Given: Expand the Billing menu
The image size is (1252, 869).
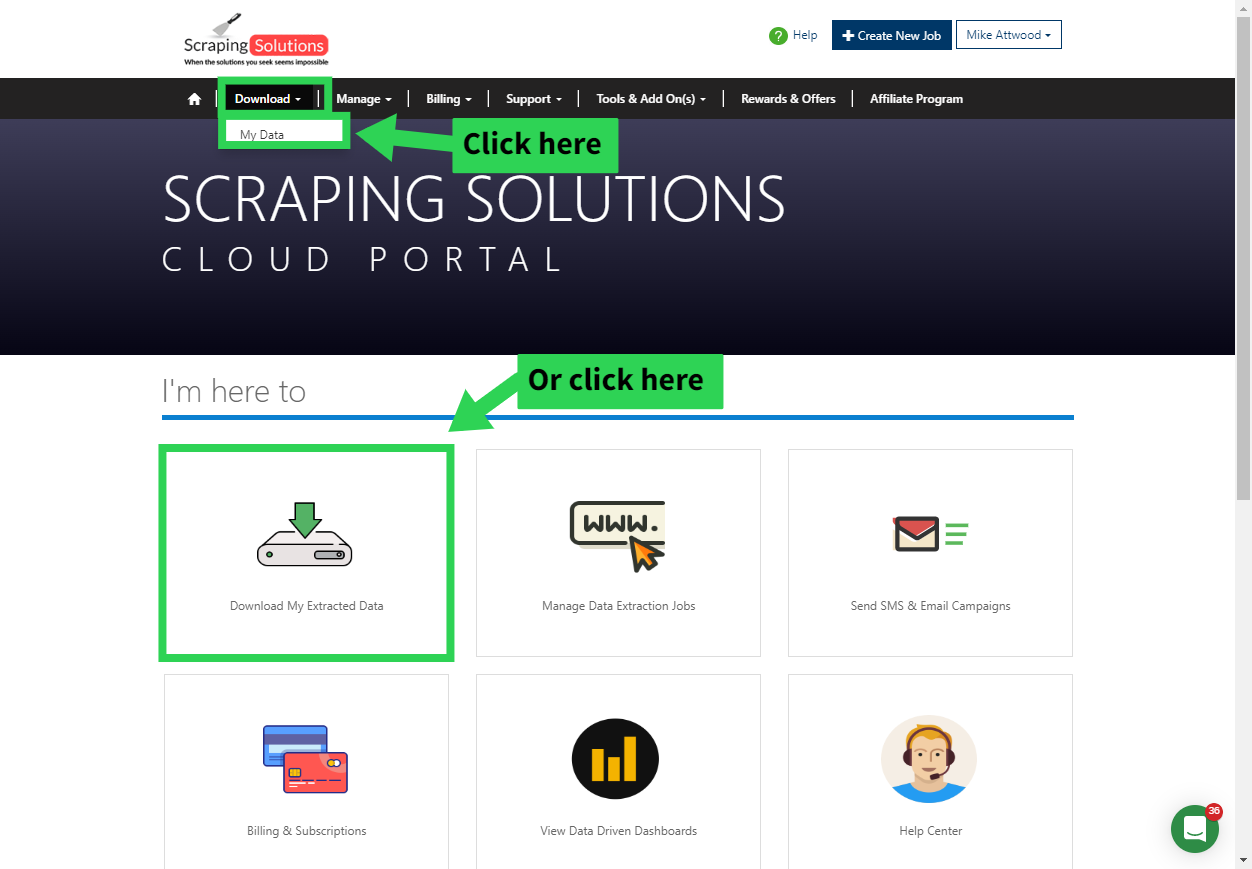Looking at the screenshot, I should click(x=449, y=99).
